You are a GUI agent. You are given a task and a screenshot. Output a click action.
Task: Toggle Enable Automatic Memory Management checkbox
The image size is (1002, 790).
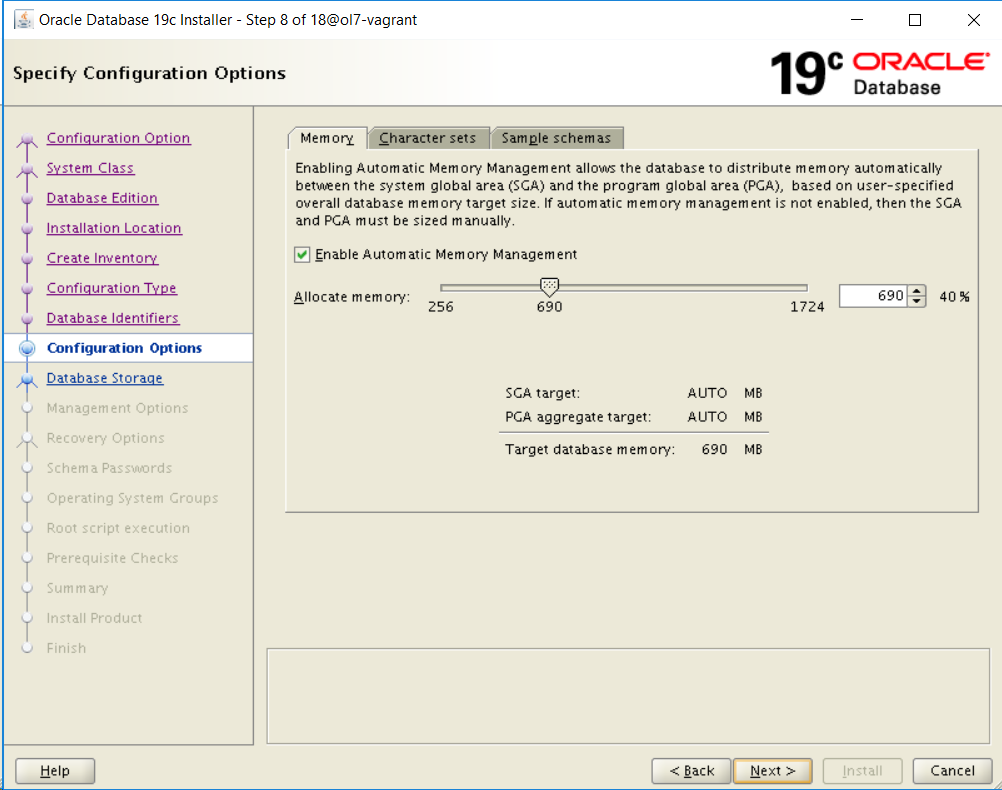coord(302,254)
